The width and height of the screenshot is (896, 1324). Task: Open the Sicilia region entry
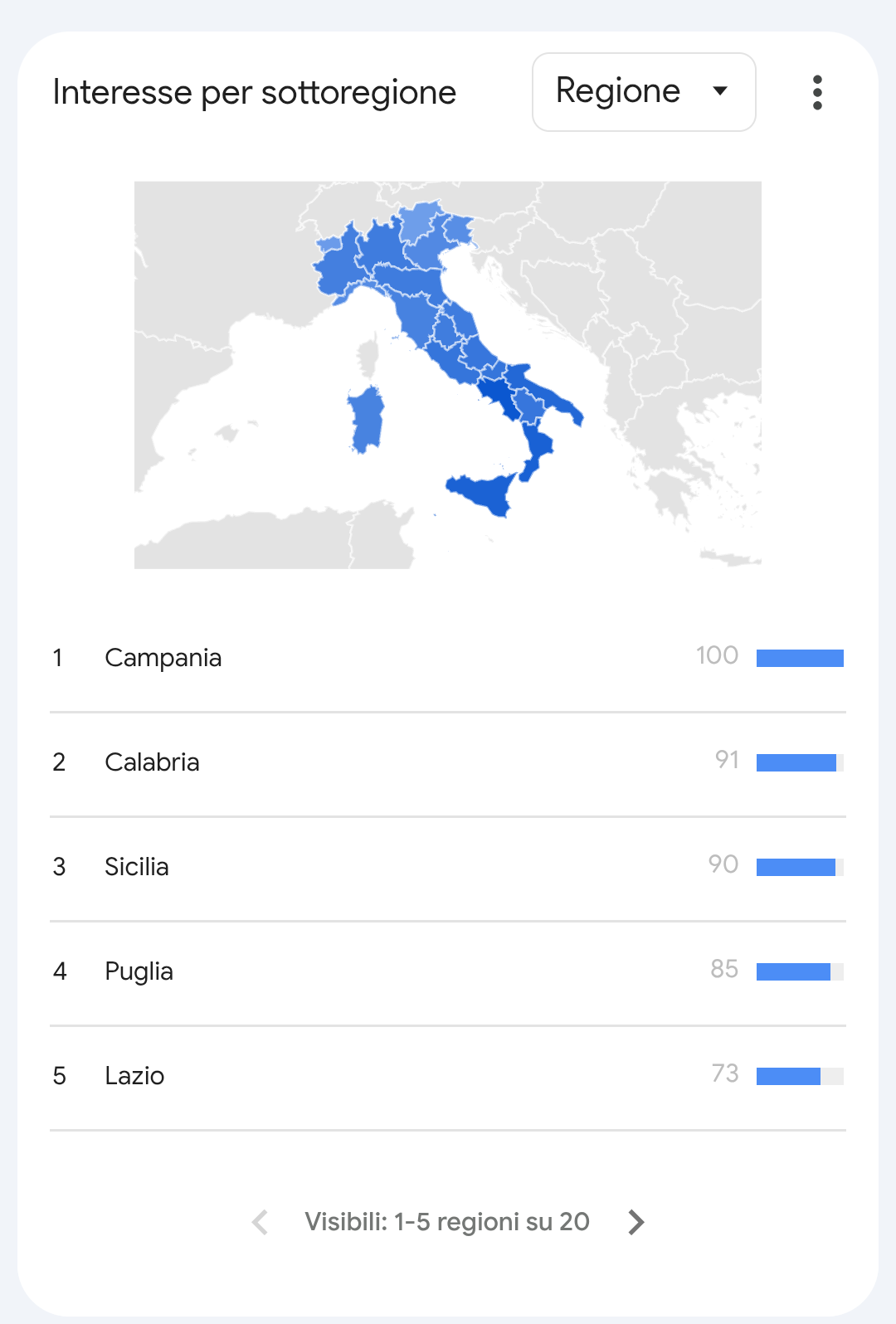(448, 869)
